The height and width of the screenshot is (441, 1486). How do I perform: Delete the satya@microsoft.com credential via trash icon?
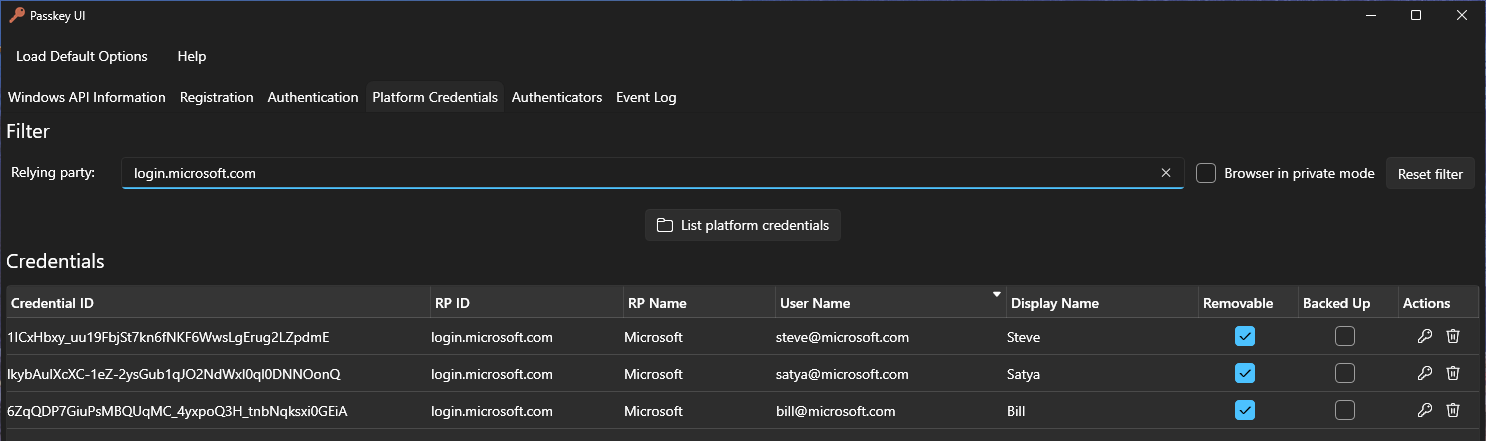click(1453, 373)
